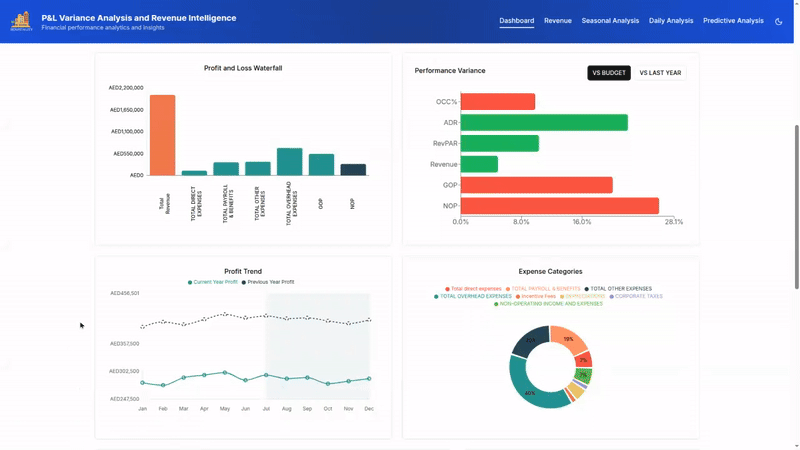This screenshot has height=450, width=800.
Task: Navigate to Predictive Analysis
Action: pyautogui.click(x=733, y=21)
